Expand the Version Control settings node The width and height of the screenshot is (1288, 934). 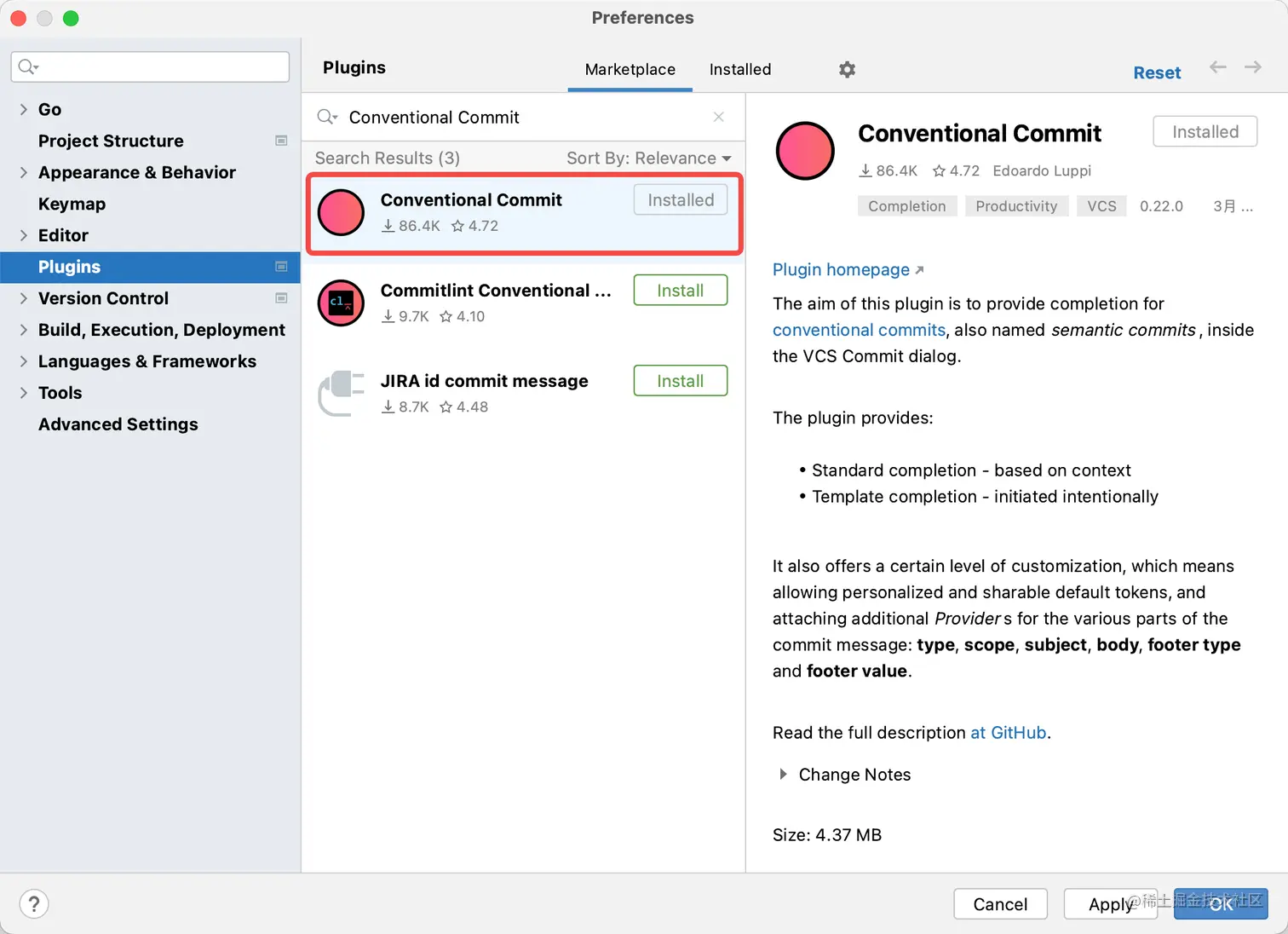point(24,298)
